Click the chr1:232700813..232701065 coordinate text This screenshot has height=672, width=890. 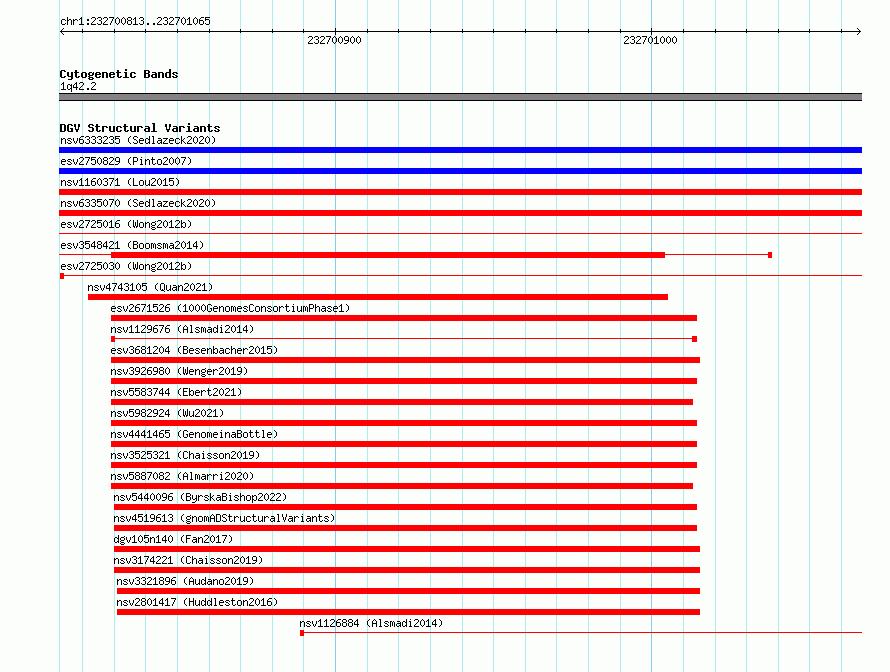[135, 21]
